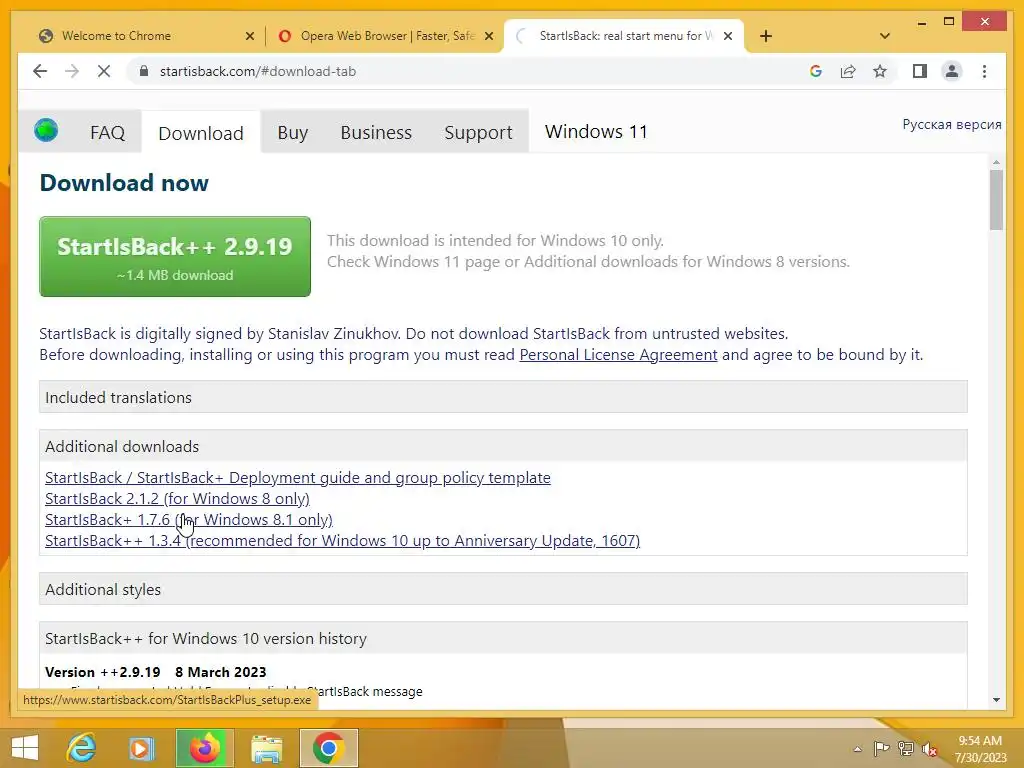1024x768 pixels.
Task: Open Action Center flag icon
Action: pos(881,749)
